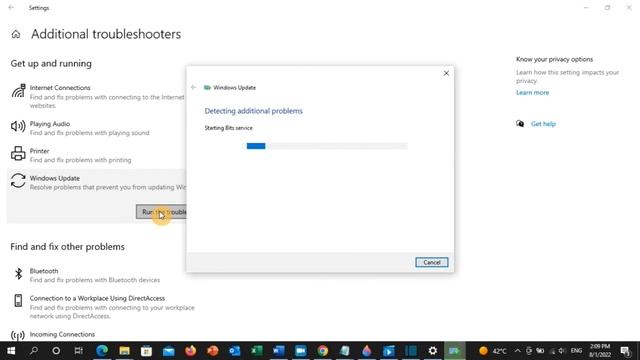Select the Windows Update list label
The image size is (640, 360).
tap(55, 178)
